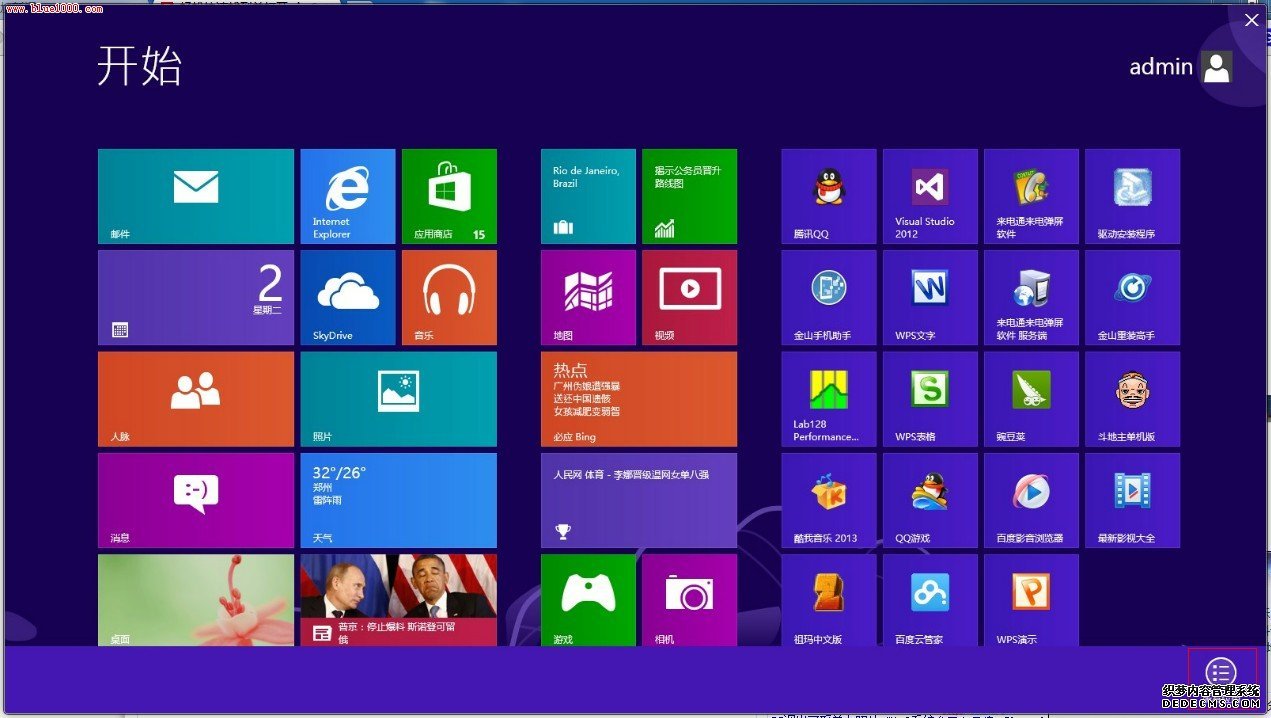Open the Finance tile with chart icon
1271x718 pixels.
coord(689,196)
